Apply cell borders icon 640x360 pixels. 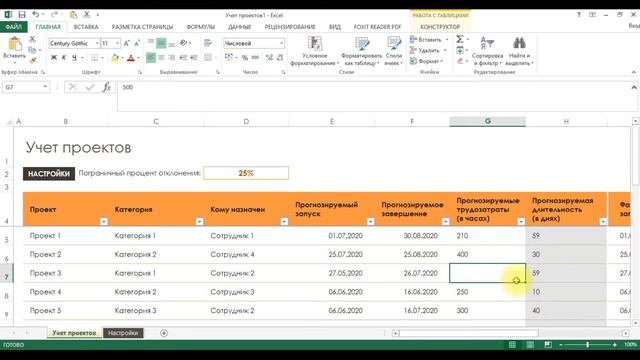tap(94, 58)
